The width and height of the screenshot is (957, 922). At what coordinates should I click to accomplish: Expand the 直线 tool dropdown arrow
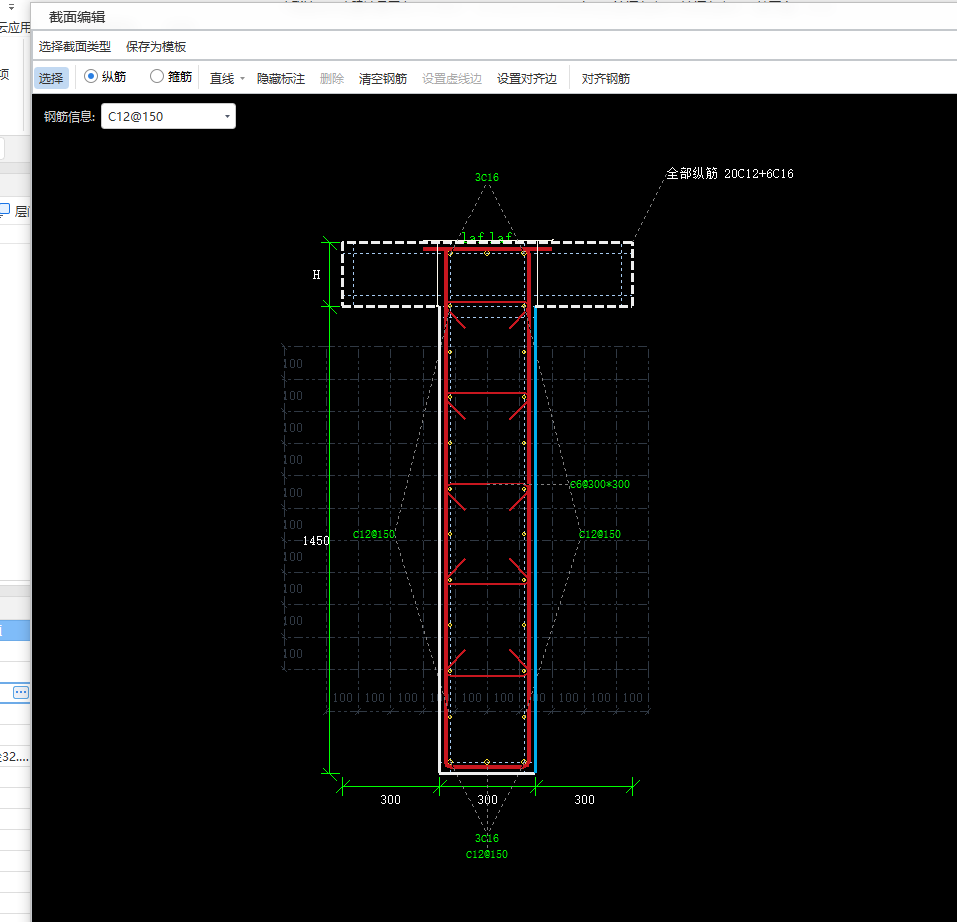tap(242, 79)
